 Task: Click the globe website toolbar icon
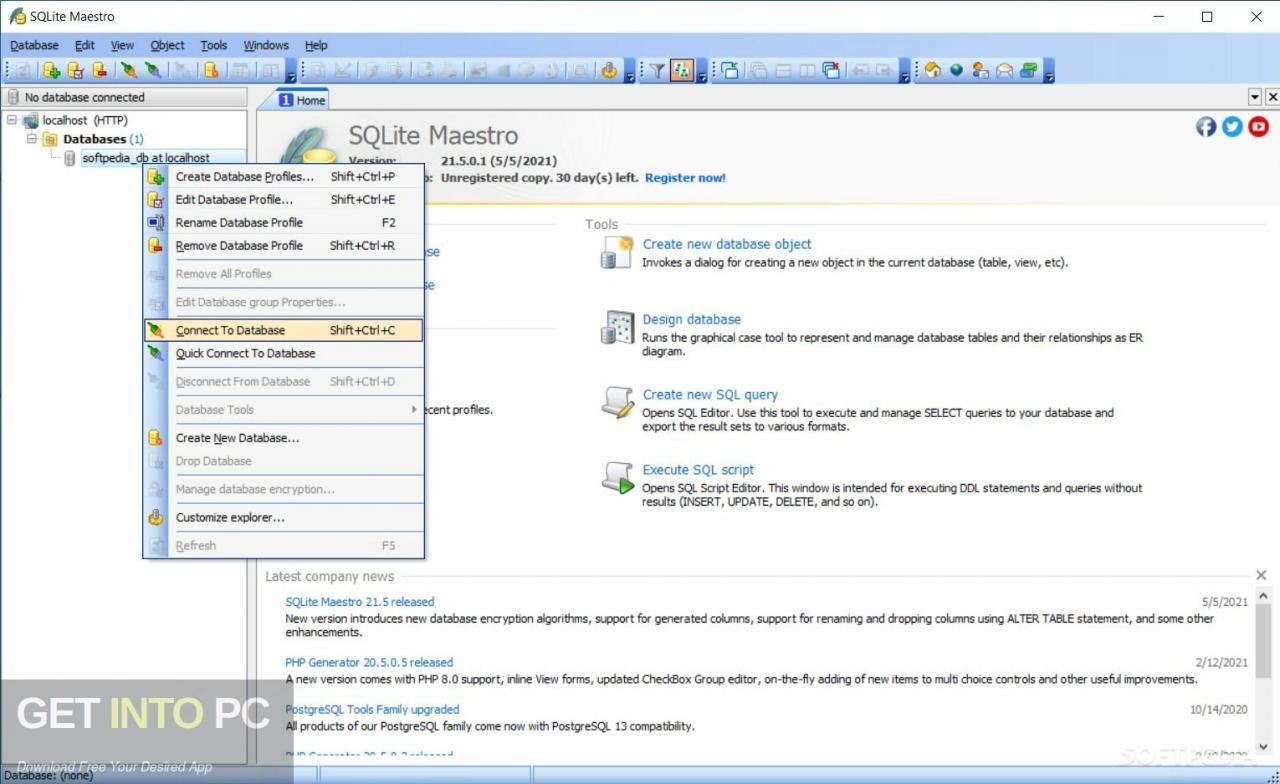point(957,70)
